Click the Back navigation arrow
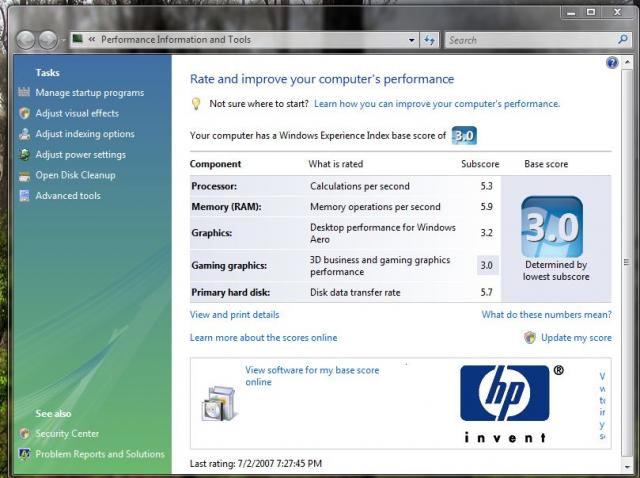This screenshot has width=640, height=478. click(x=26, y=40)
